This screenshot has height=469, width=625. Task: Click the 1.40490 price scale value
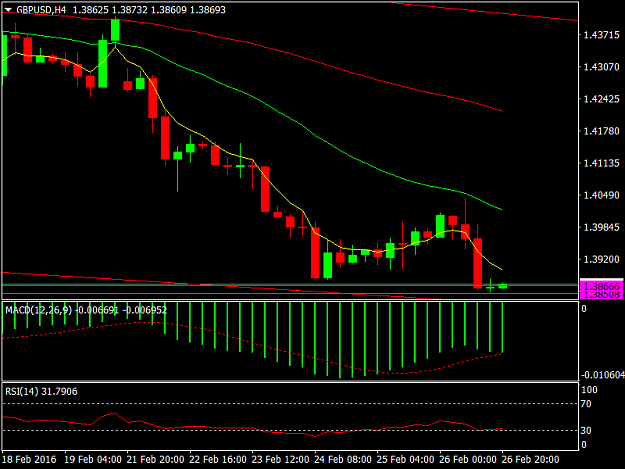click(601, 195)
